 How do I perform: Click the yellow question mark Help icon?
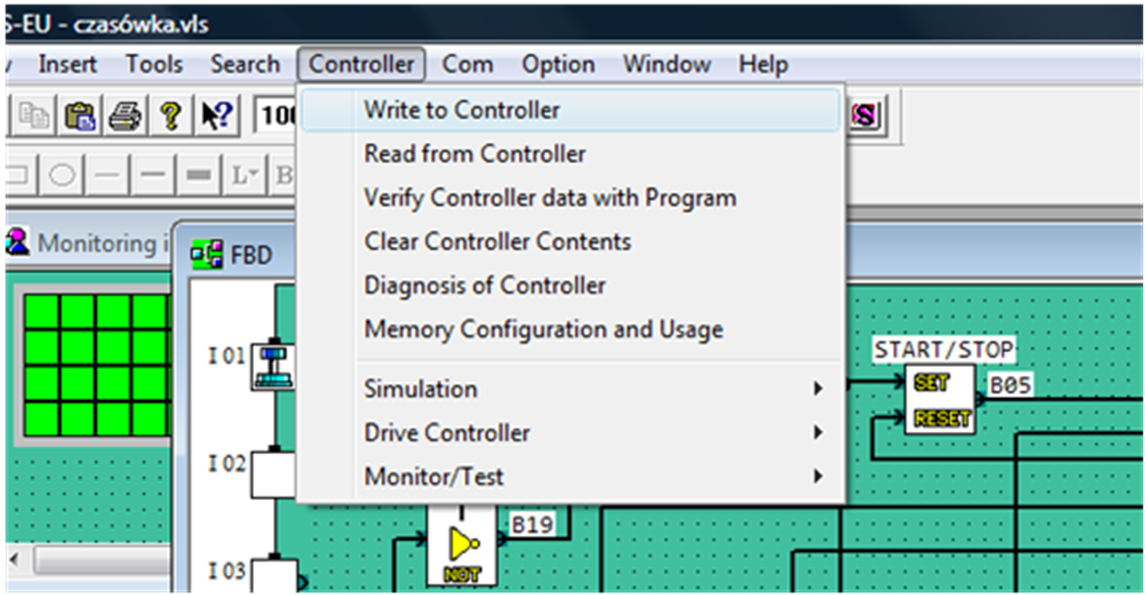(170, 115)
